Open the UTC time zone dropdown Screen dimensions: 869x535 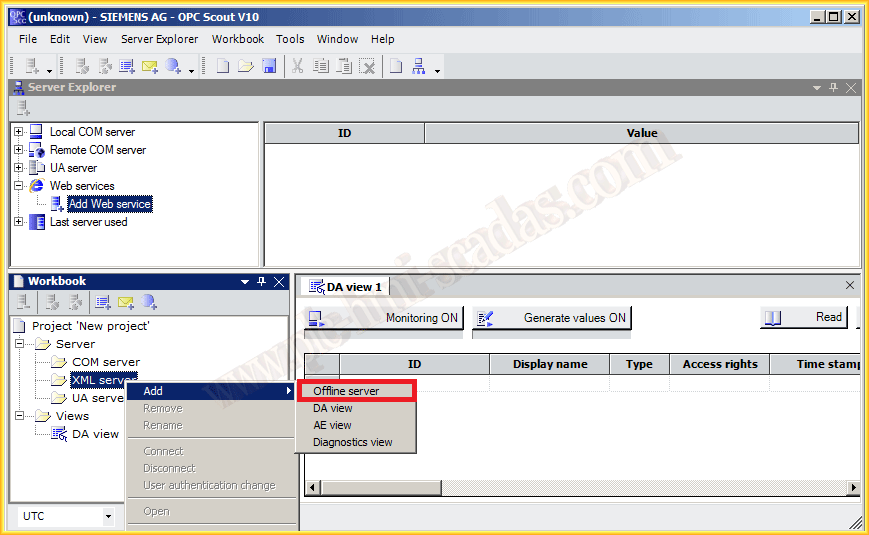pyautogui.click(x=108, y=517)
